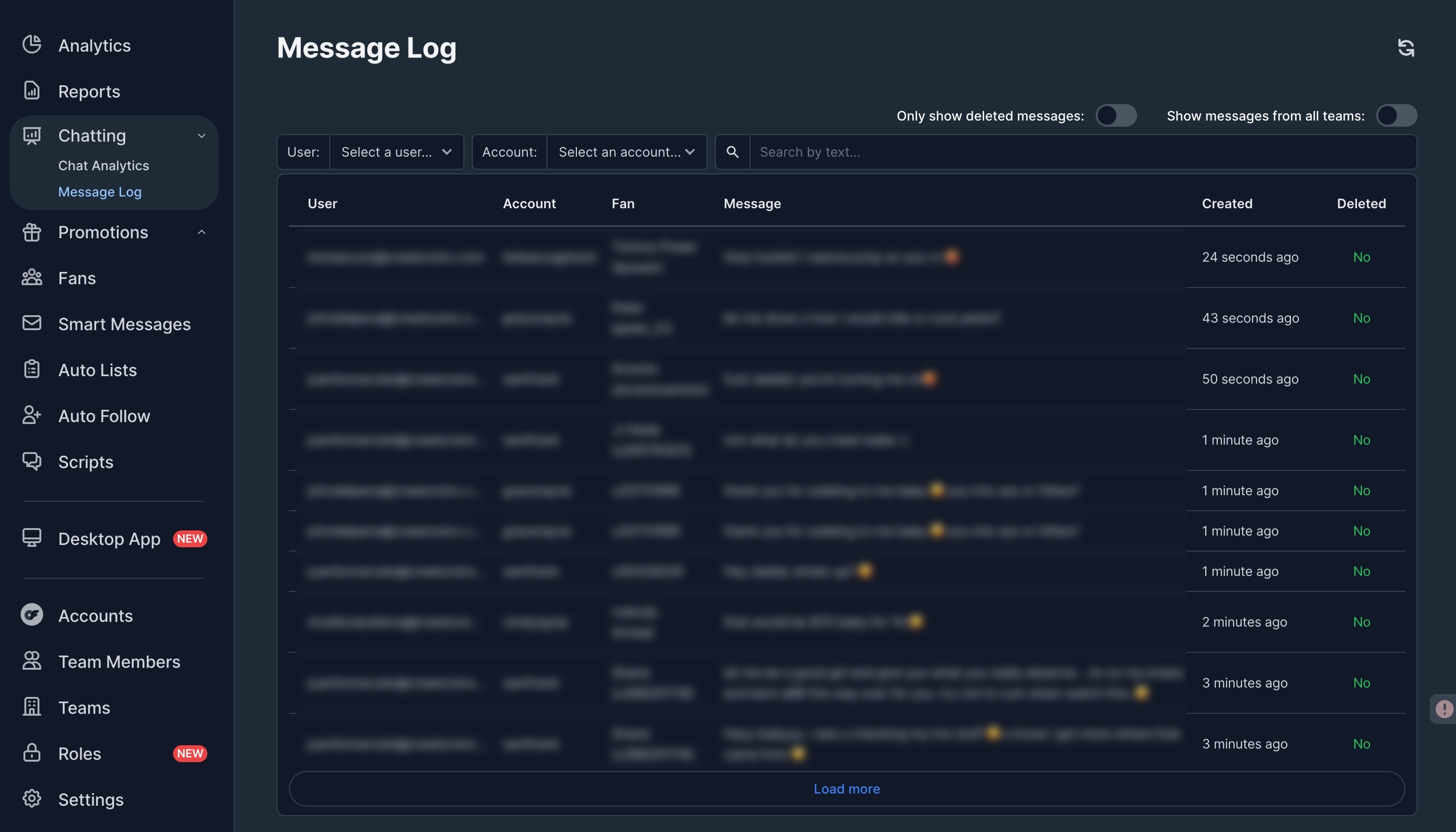
Task: Click the Auto Follow user-plus icon
Action: 32,416
